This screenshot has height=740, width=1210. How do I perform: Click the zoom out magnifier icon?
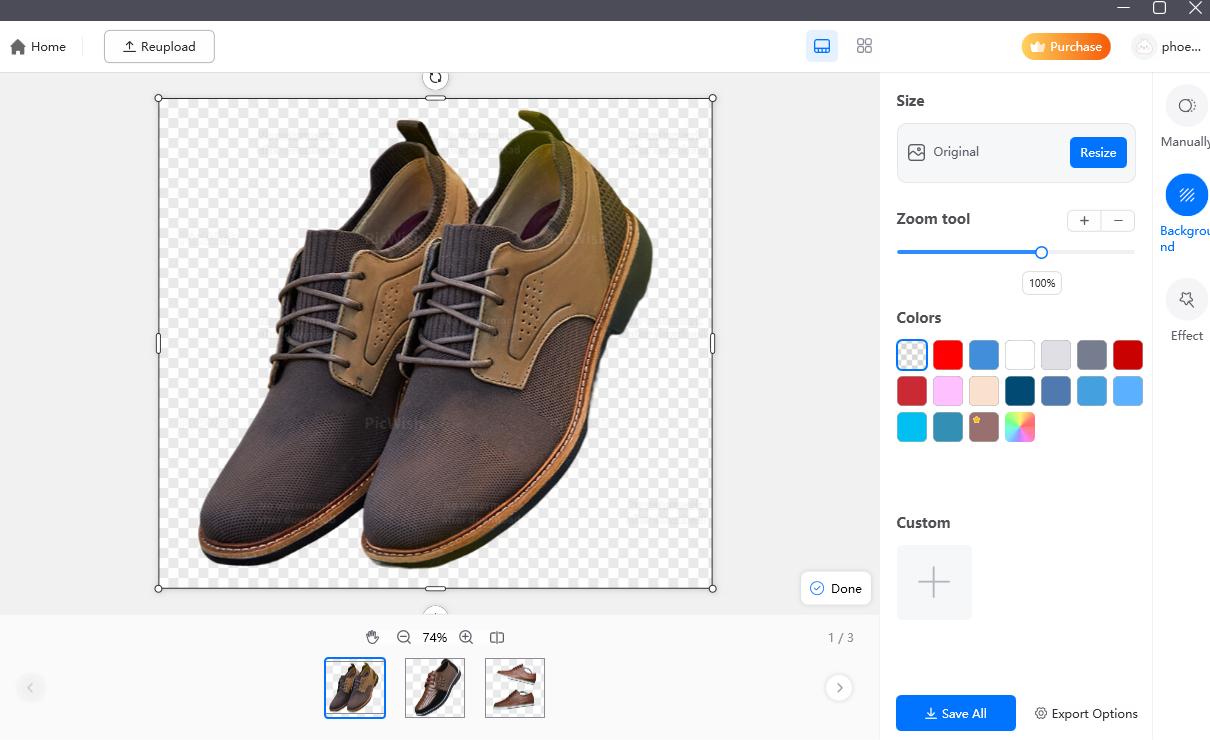pyautogui.click(x=404, y=637)
